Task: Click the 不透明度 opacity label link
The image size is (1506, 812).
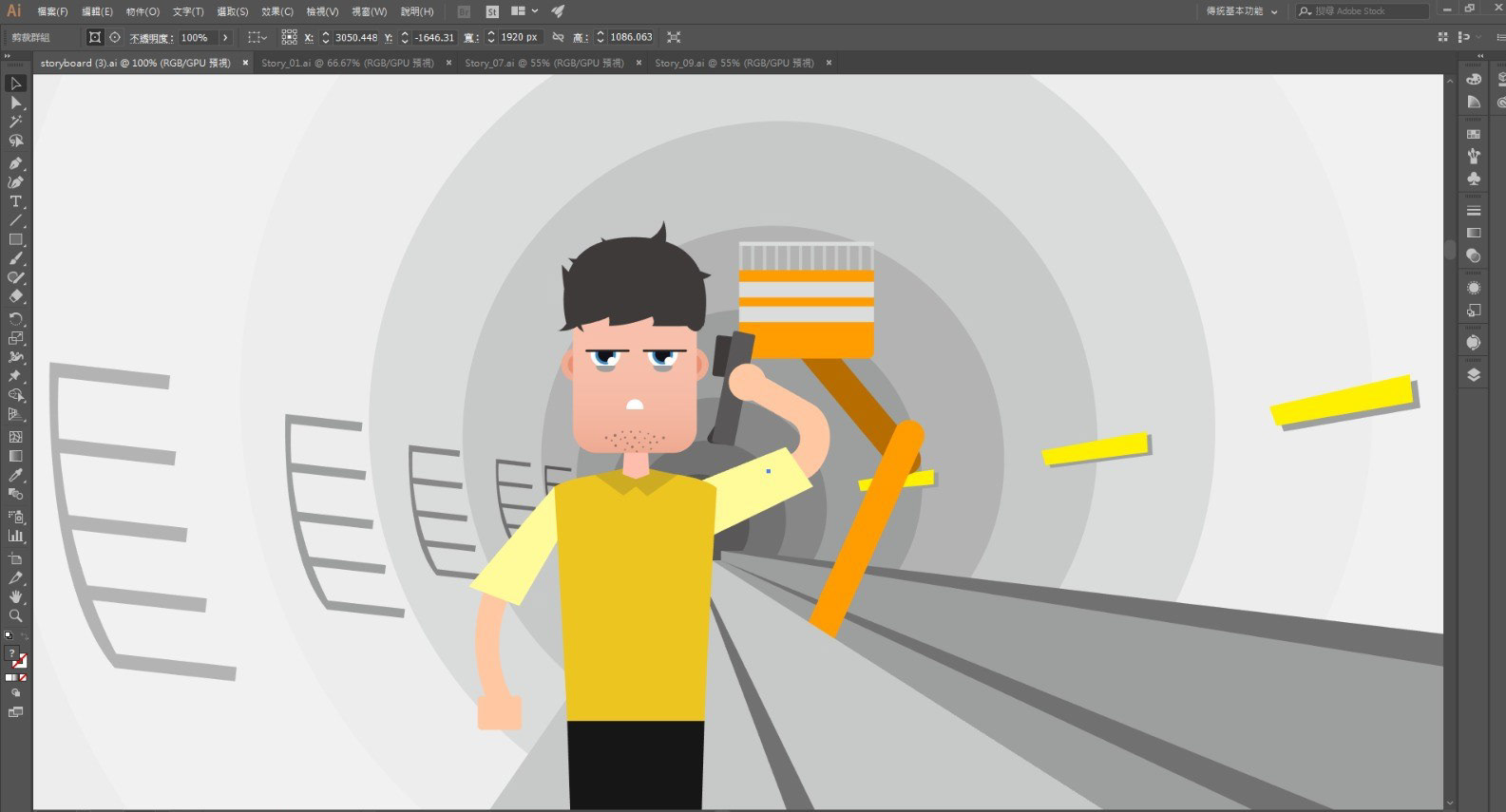Action: click(151, 38)
